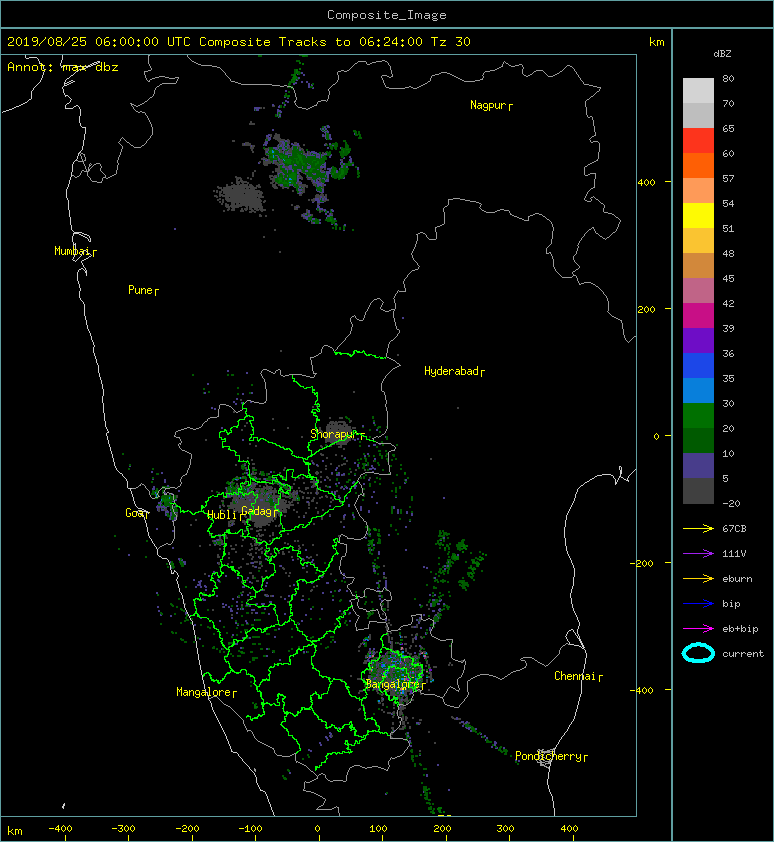This screenshot has width=774, height=842.
Task: Click the 'eb+bip' legend text
Action: click(x=740, y=629)
